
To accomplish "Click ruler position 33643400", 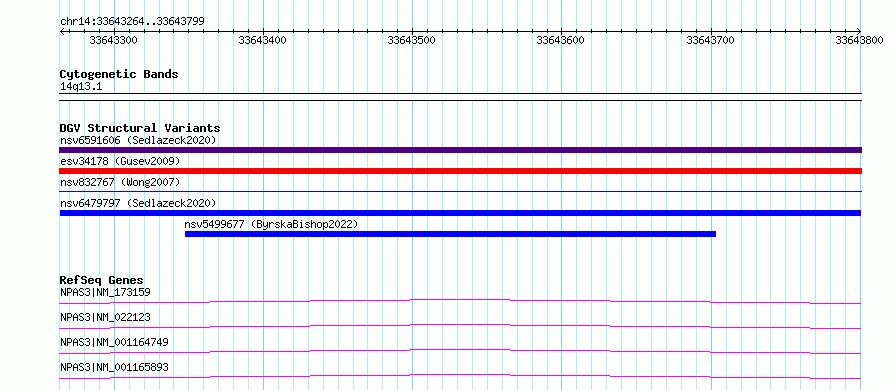I will [x=263, y=40].
